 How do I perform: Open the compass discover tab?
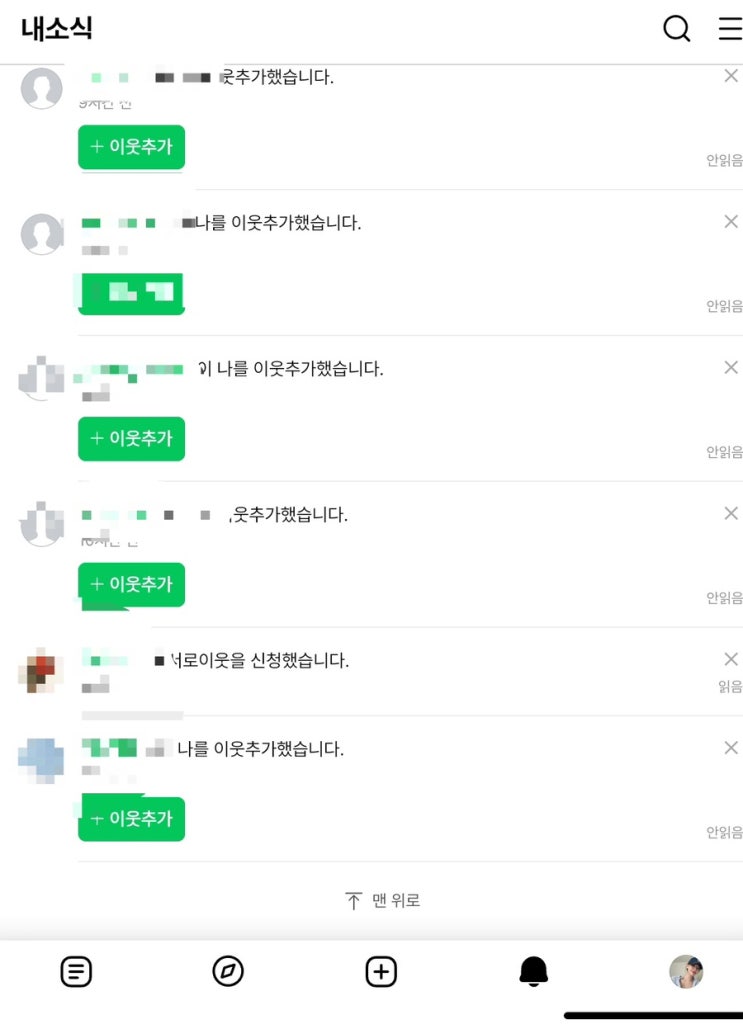[228, 971]
